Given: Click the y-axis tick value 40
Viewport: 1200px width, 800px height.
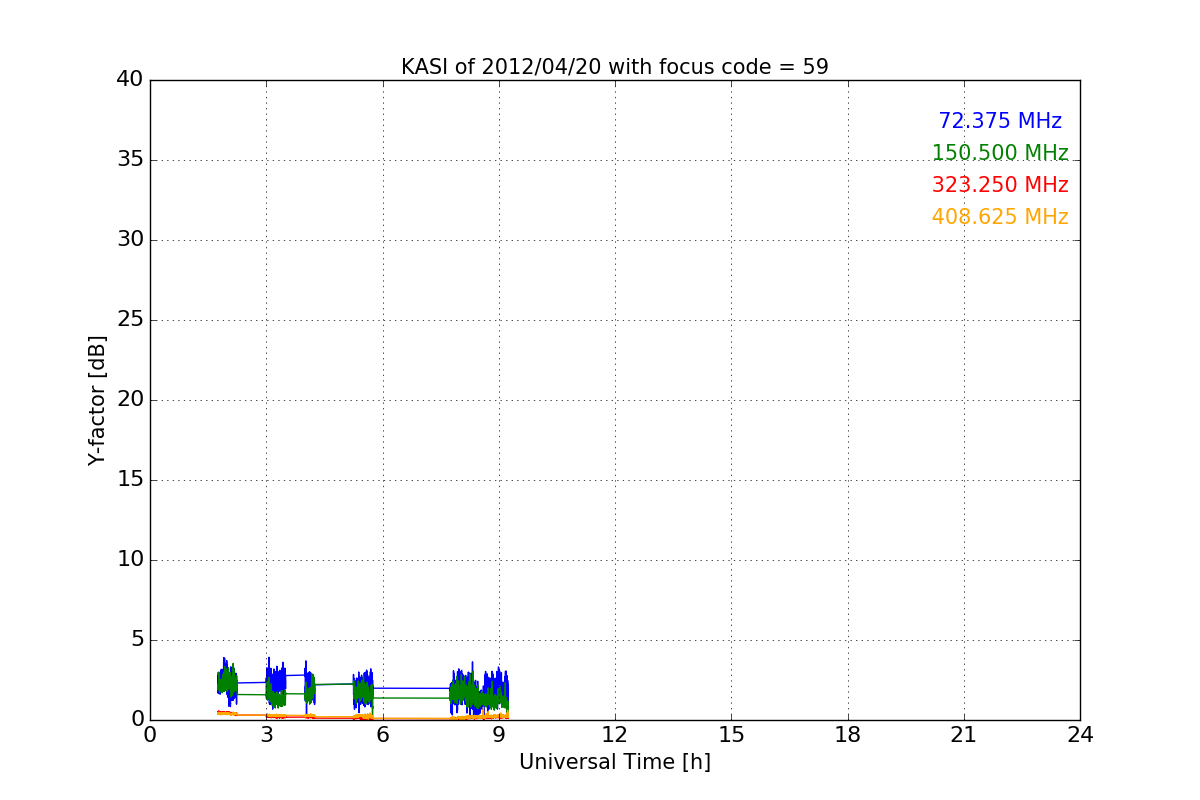Looking at the screenshot, I should coord(130,80).
